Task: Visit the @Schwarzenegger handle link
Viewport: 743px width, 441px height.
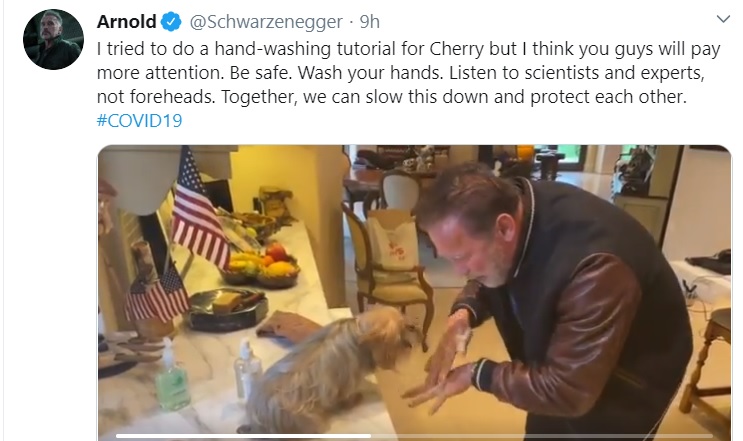Action: pos(266,22)
